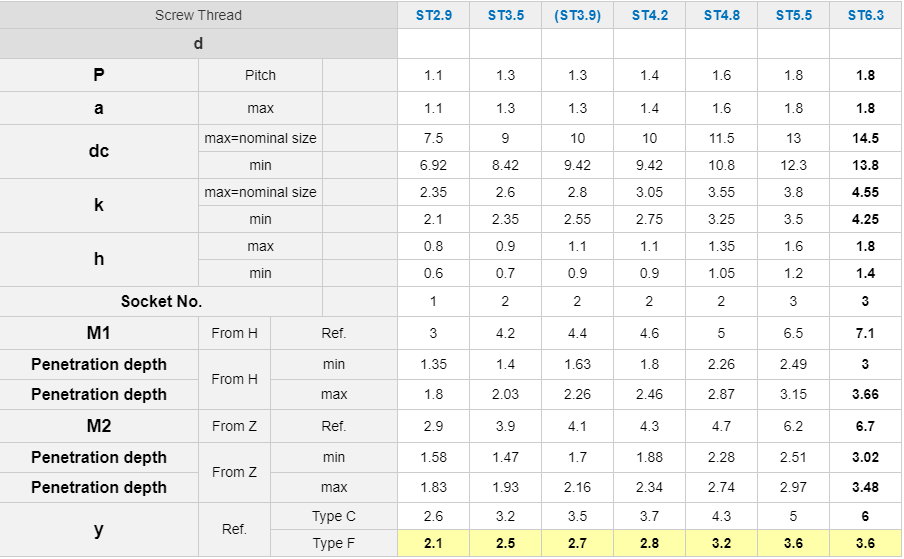Select the yellow highlighted 2.5 cell
This screenshot has width=904, height=559.
pos(505,543)
